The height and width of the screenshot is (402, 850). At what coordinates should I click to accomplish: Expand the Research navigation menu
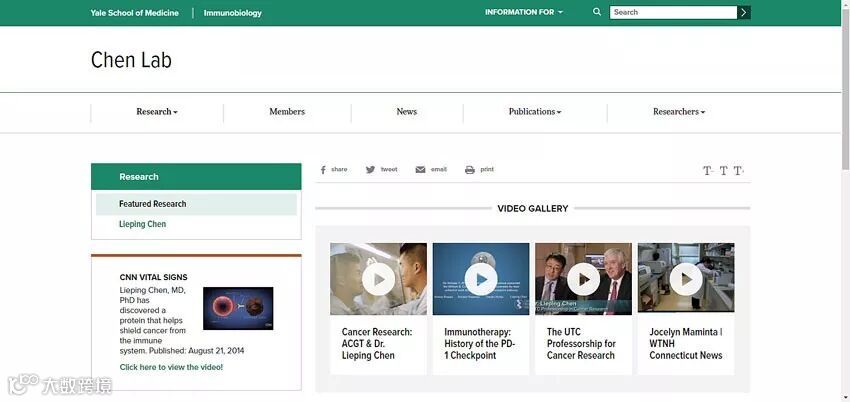(x=157, y=112)
